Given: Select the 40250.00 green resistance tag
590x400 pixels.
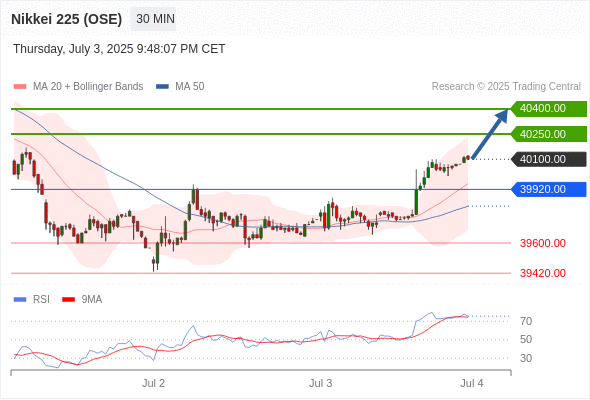Looking at the screenshot, I should click(549, 134).
